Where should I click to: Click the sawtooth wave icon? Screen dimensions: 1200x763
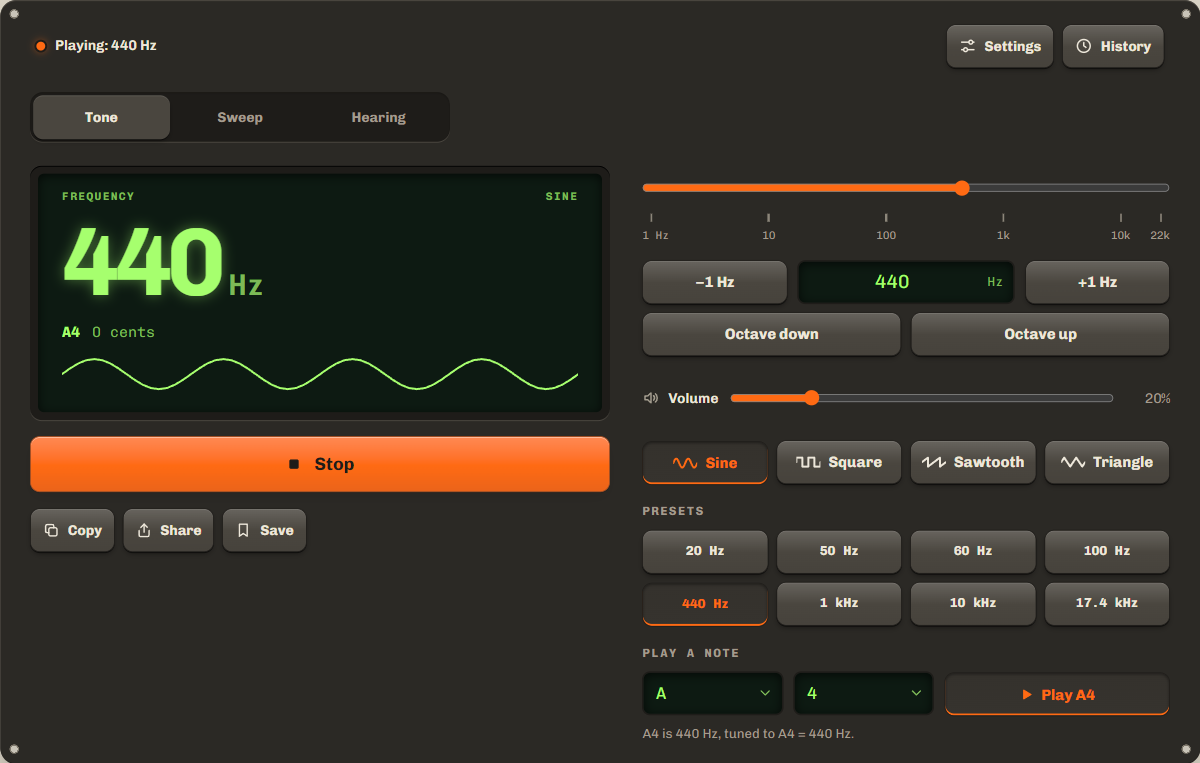point(934,463)
